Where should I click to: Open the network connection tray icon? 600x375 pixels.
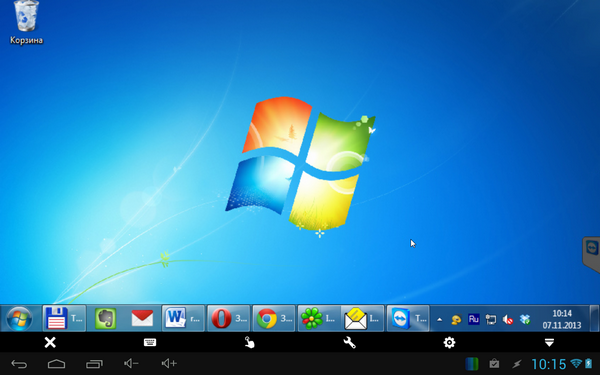click(491, 320)
